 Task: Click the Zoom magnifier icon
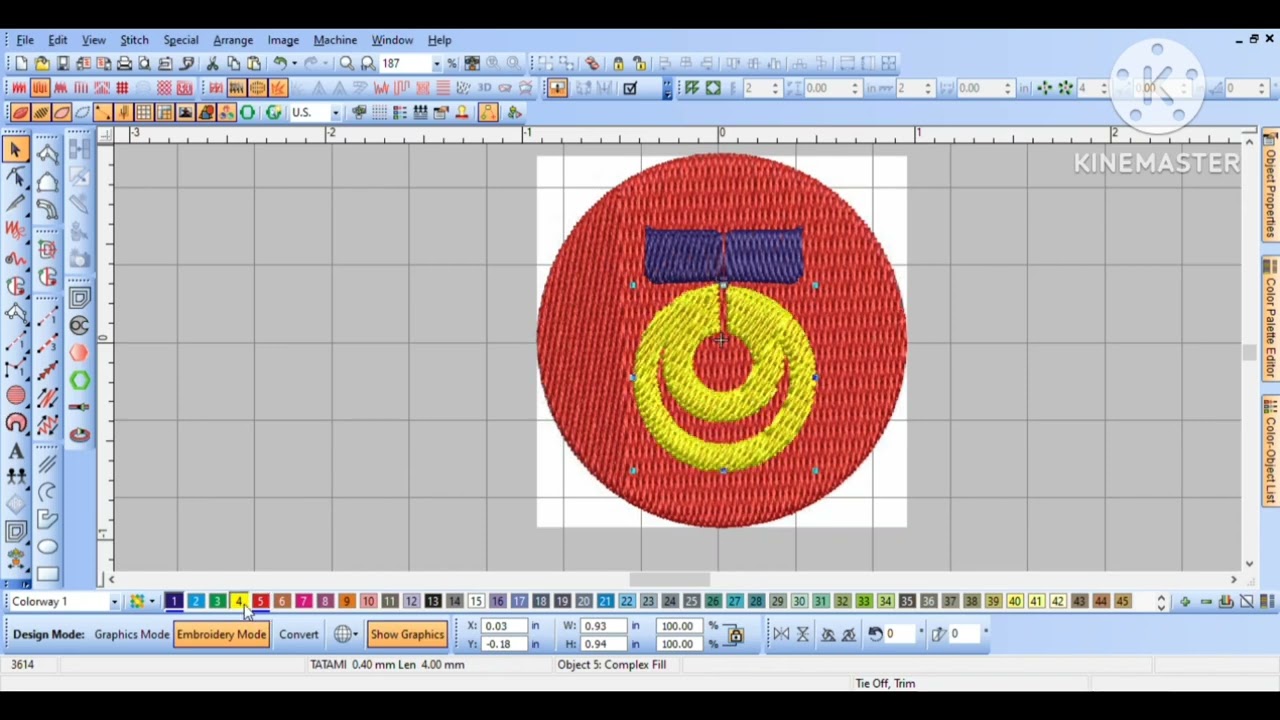tap(346, 64)
